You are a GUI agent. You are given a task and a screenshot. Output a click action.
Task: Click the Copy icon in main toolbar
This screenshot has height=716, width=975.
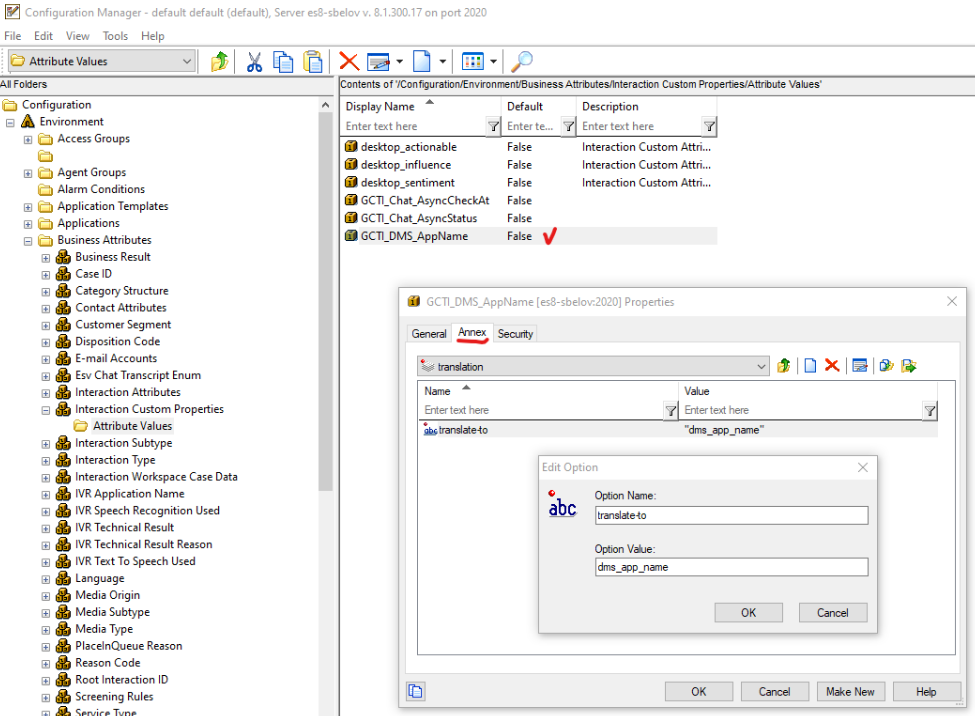(283, 62)
